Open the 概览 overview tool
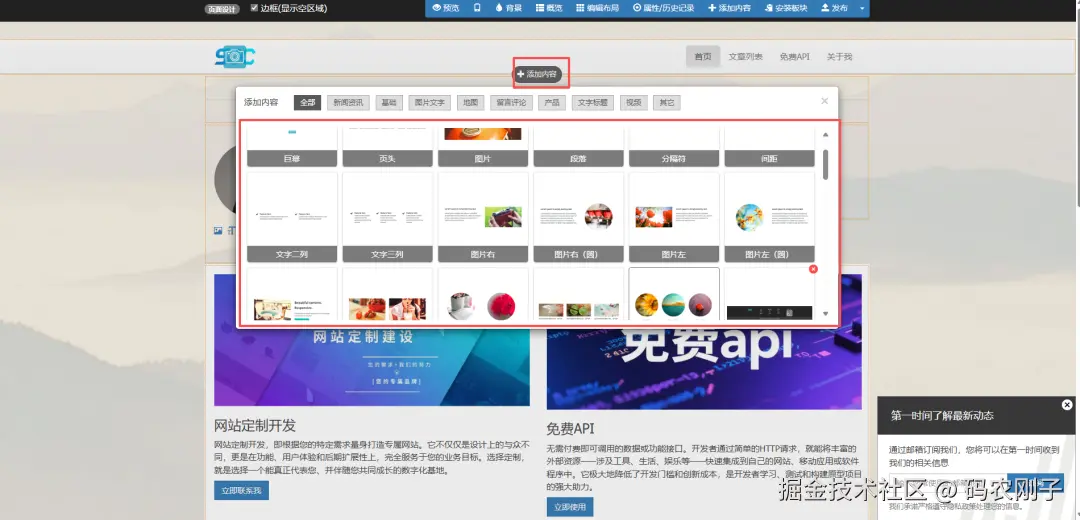 (x=549, y=8)
